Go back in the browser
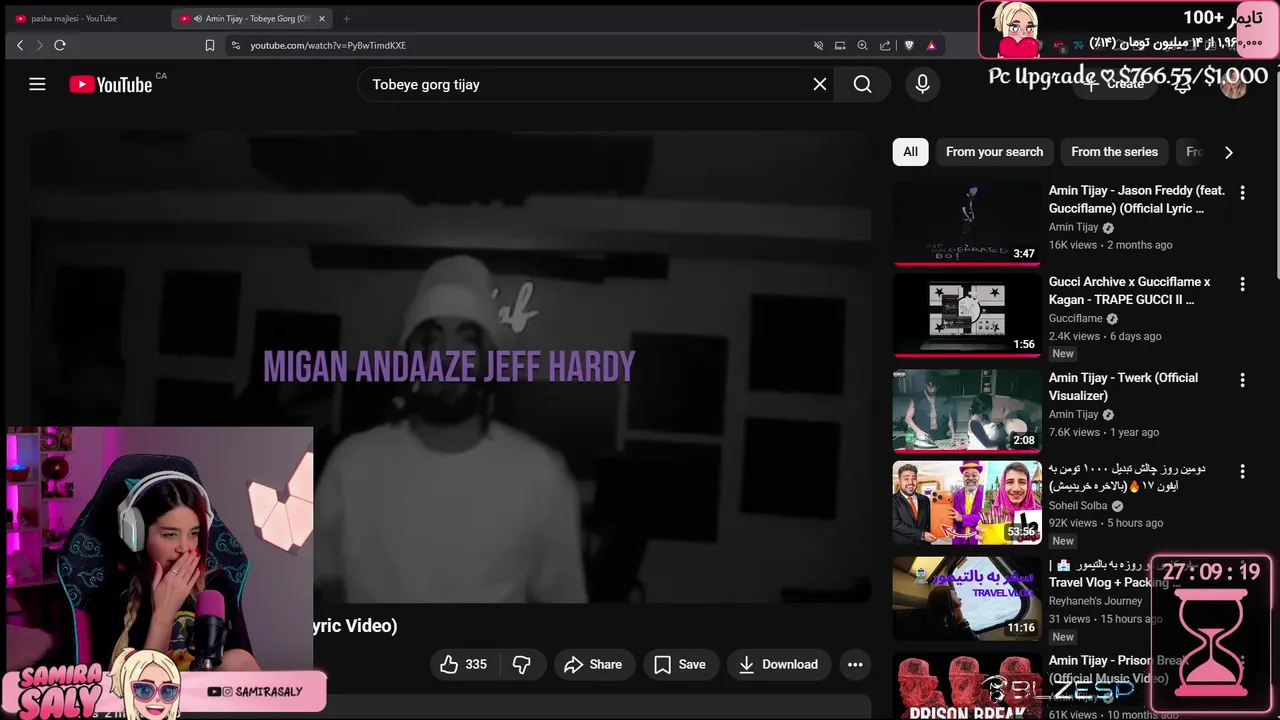Image resolution: width=1280 pixels, height=720 pixels. tap(20, 45)
